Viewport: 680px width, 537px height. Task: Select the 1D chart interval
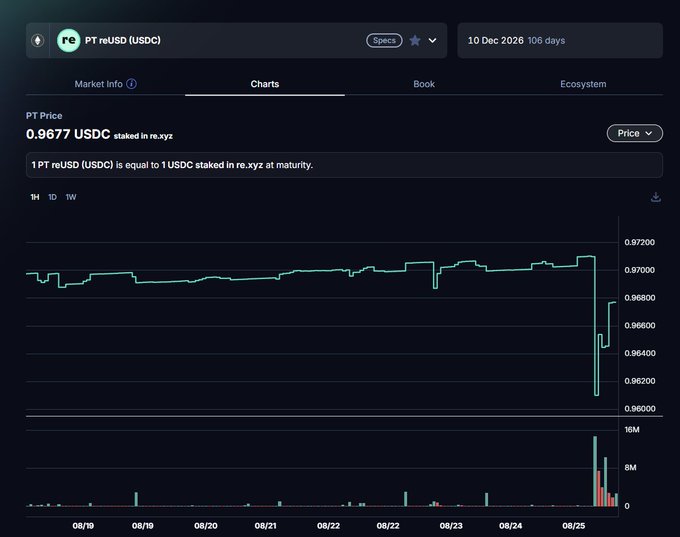[52, 197]
